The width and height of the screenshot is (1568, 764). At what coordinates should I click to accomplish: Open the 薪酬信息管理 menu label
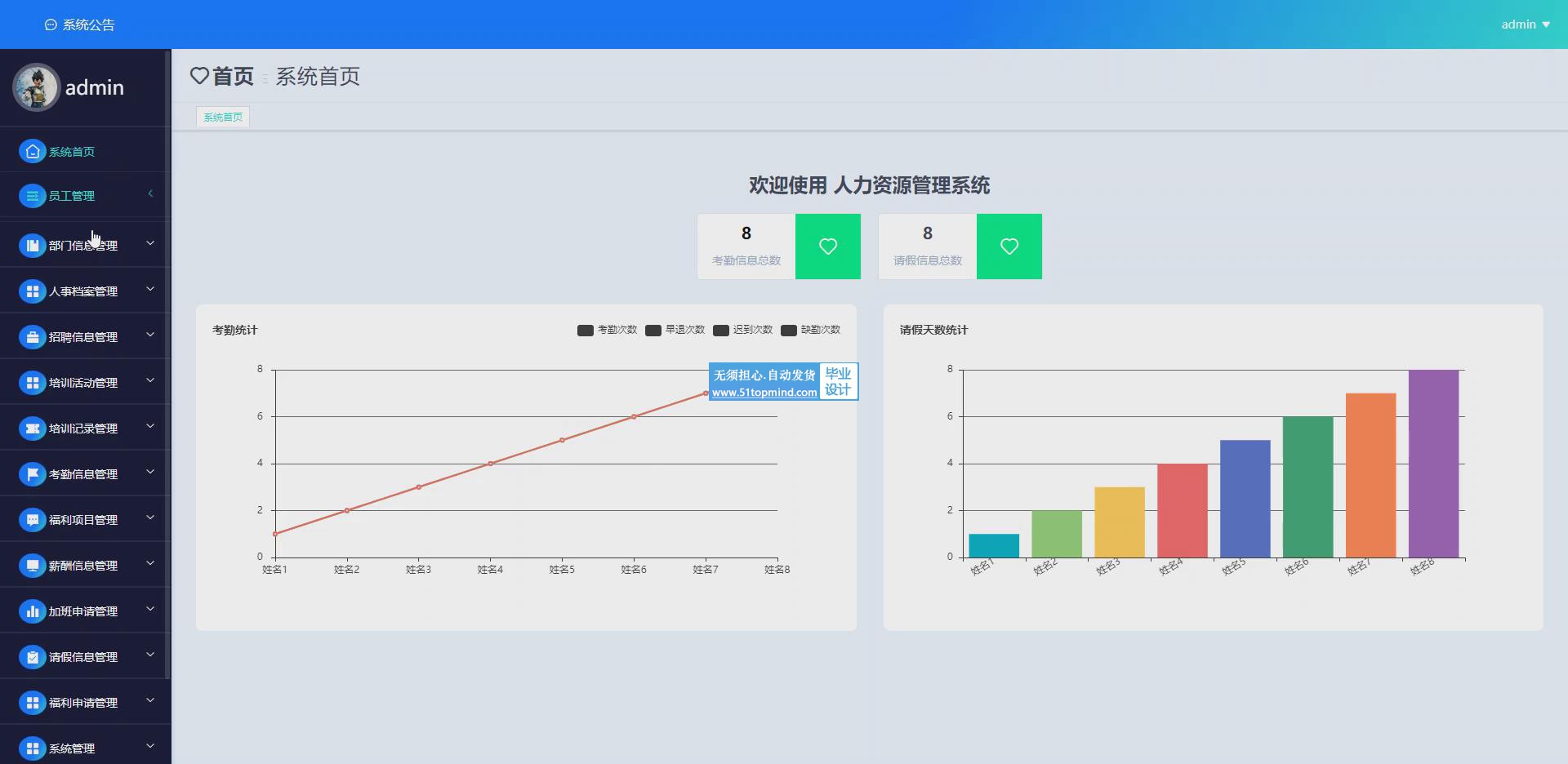(83, 566)
